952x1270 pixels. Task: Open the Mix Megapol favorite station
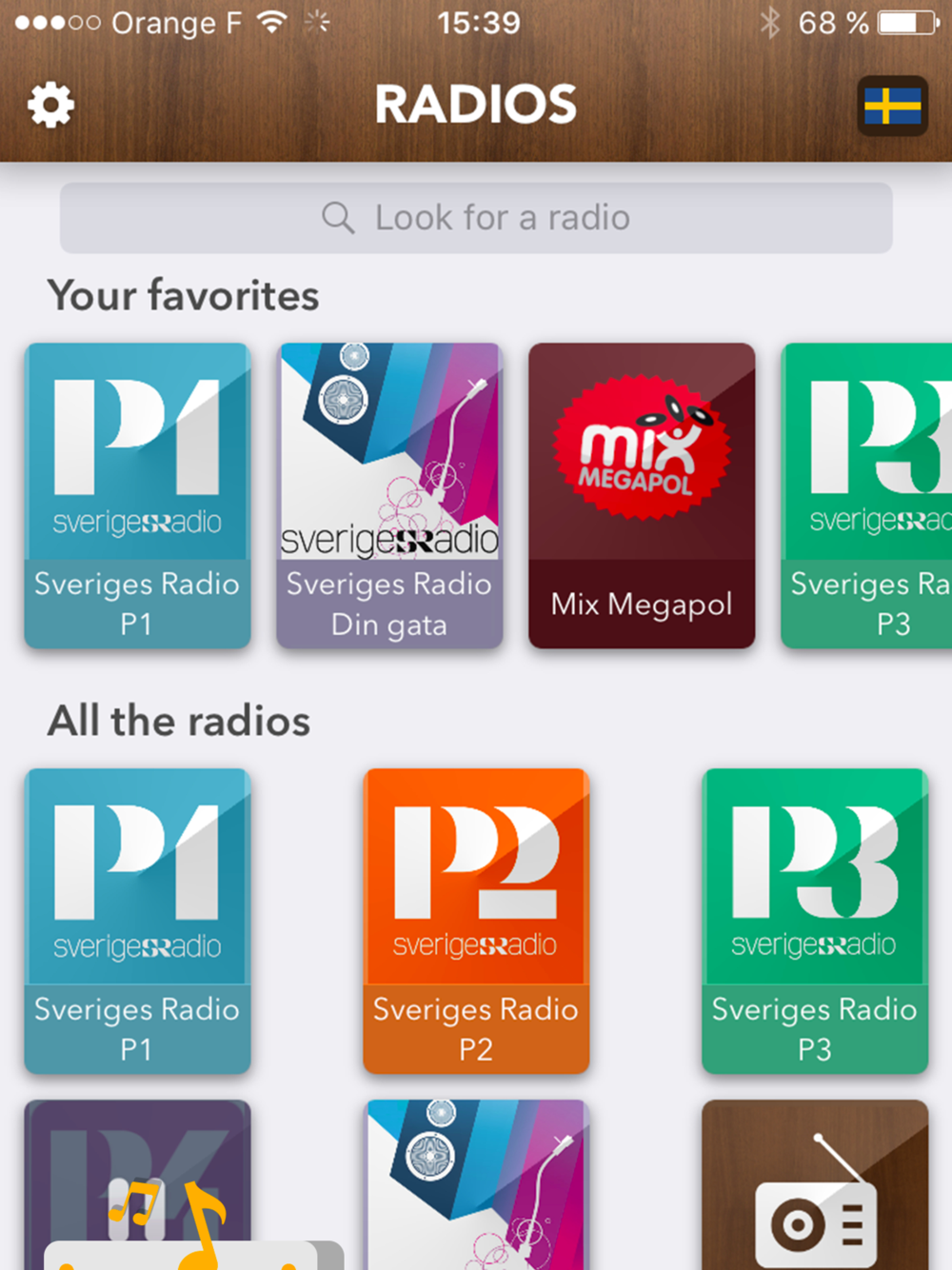642,496
